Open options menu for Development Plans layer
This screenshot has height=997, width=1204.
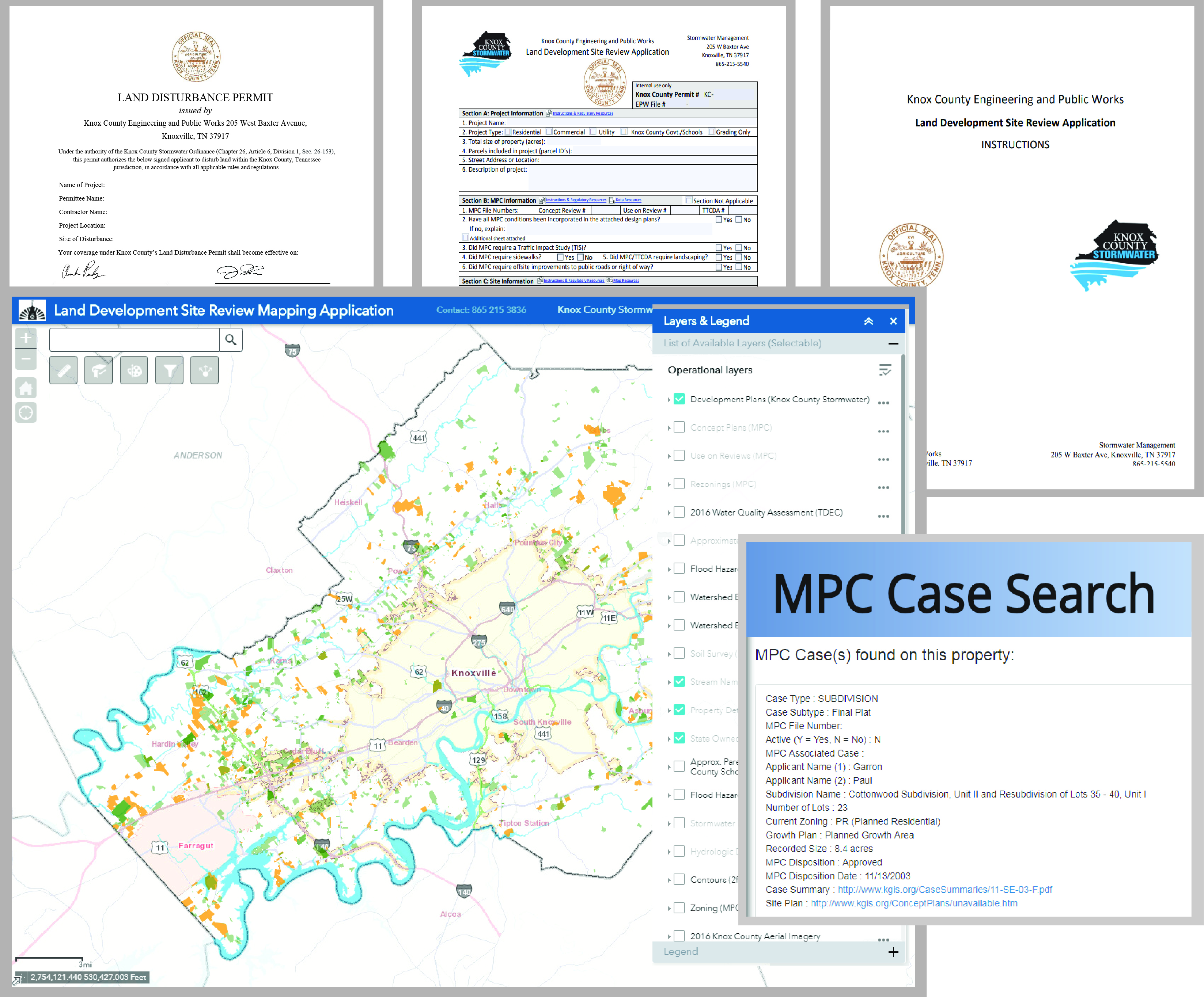pyautogui.click(x=883, y=403)
